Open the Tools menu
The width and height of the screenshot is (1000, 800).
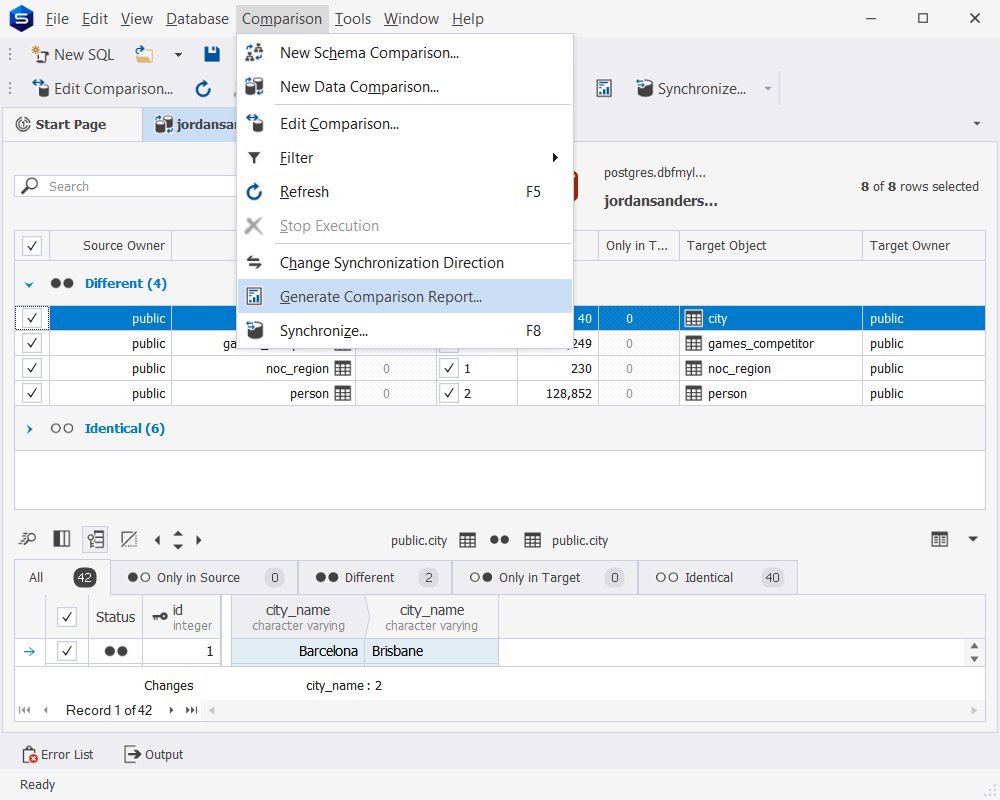353,19
